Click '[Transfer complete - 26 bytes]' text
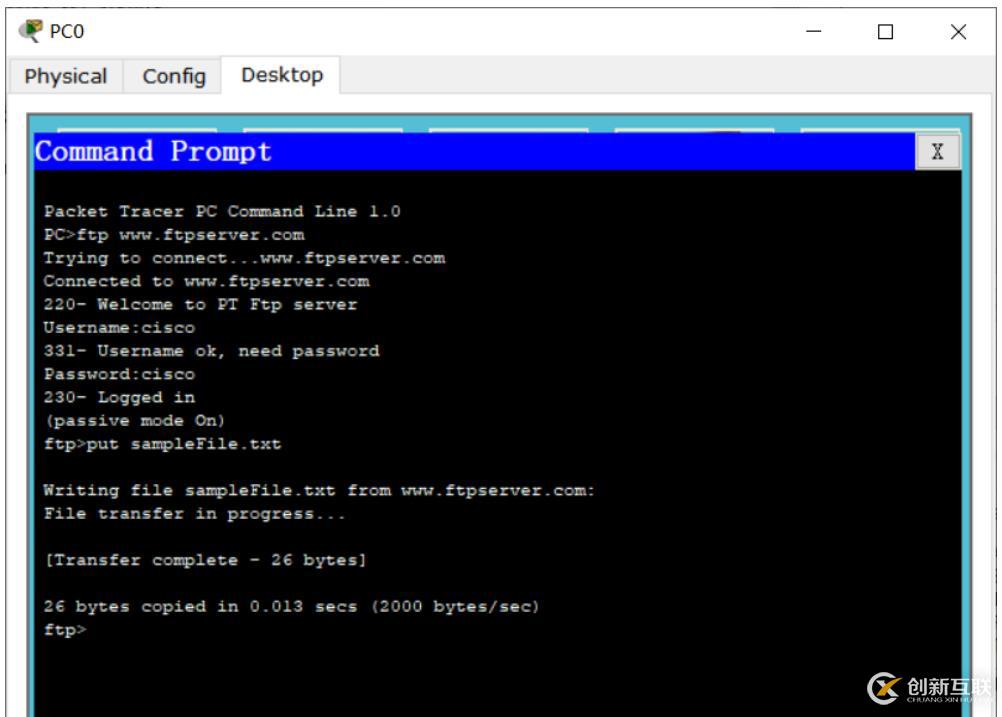Screen dimensions: 1002x717 [x=205, y=560]
